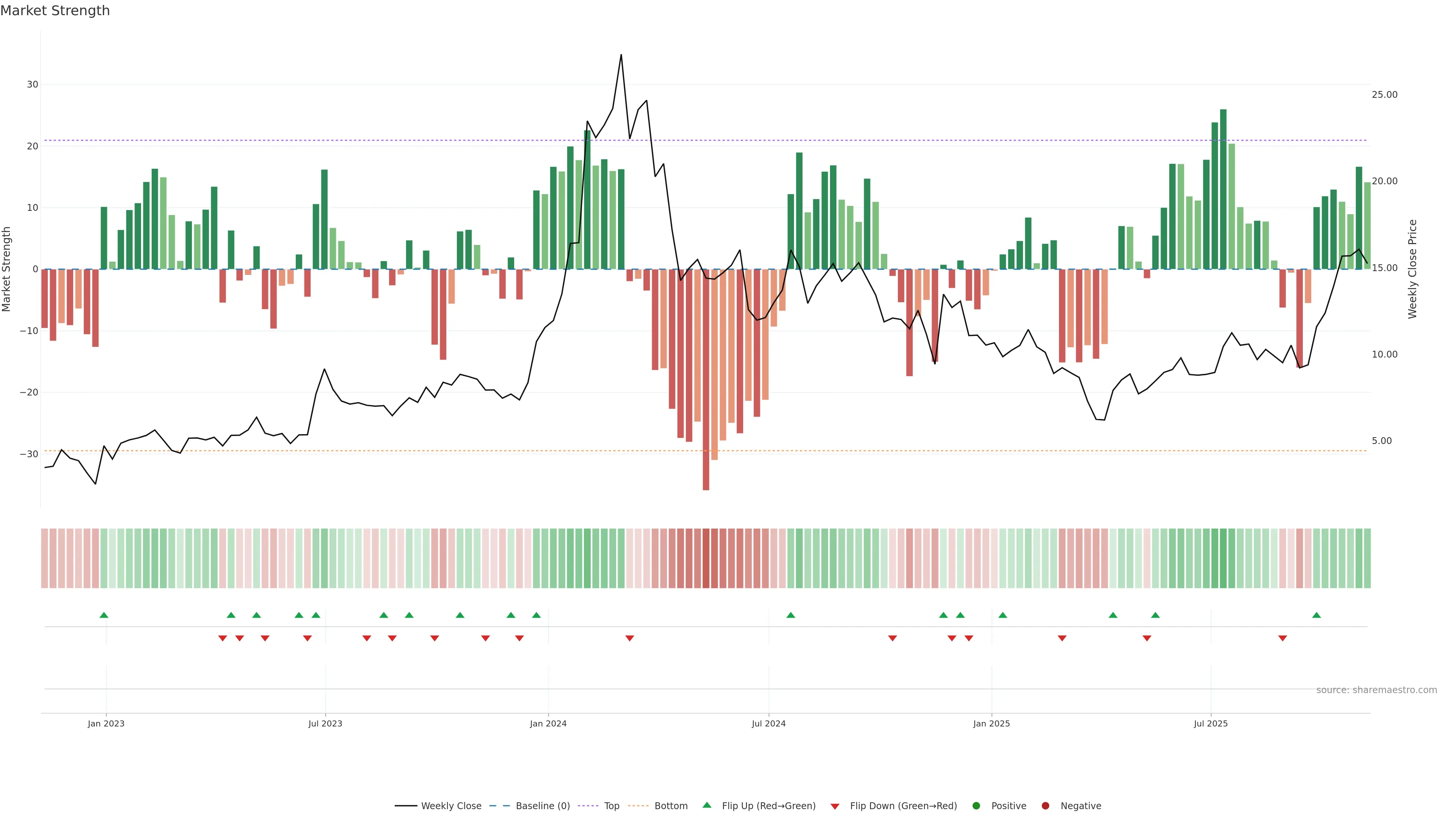This screenshot has height=819, width=1456.
Task: Click the last red flip-down marker after Jul 2025
Action: [x=1282, y=638]
